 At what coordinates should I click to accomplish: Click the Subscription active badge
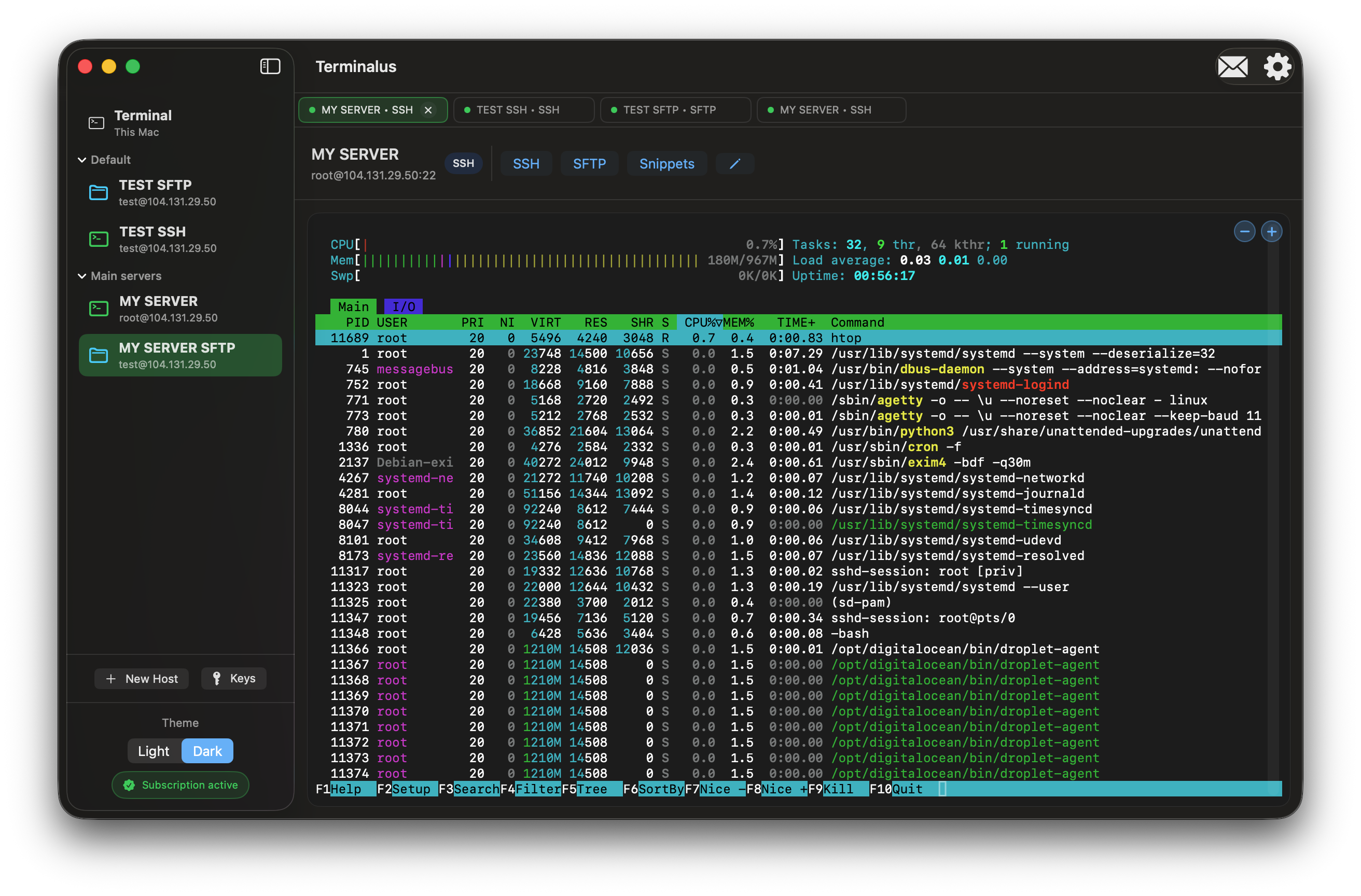[180, 785]
